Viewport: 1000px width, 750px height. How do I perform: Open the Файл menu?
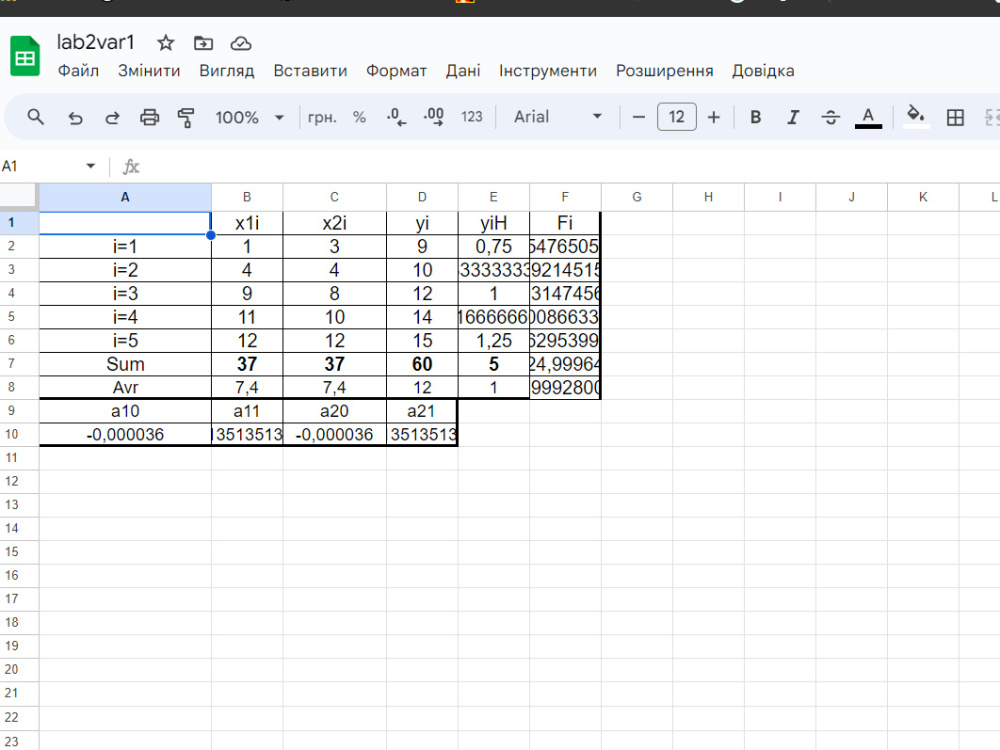[78, 71]
